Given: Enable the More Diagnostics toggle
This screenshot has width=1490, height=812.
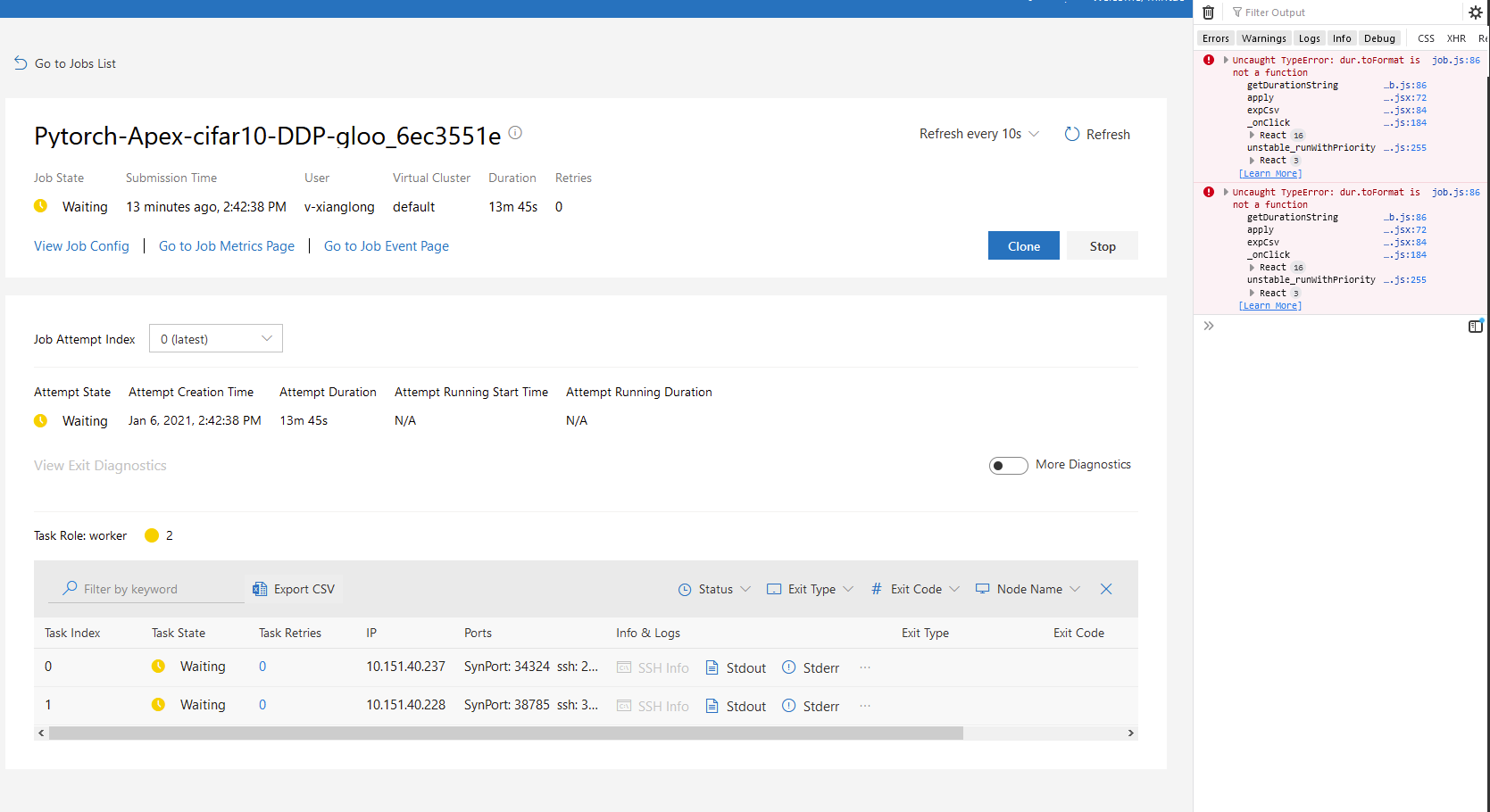Looking at the screenshot, I should point(1008,465).
